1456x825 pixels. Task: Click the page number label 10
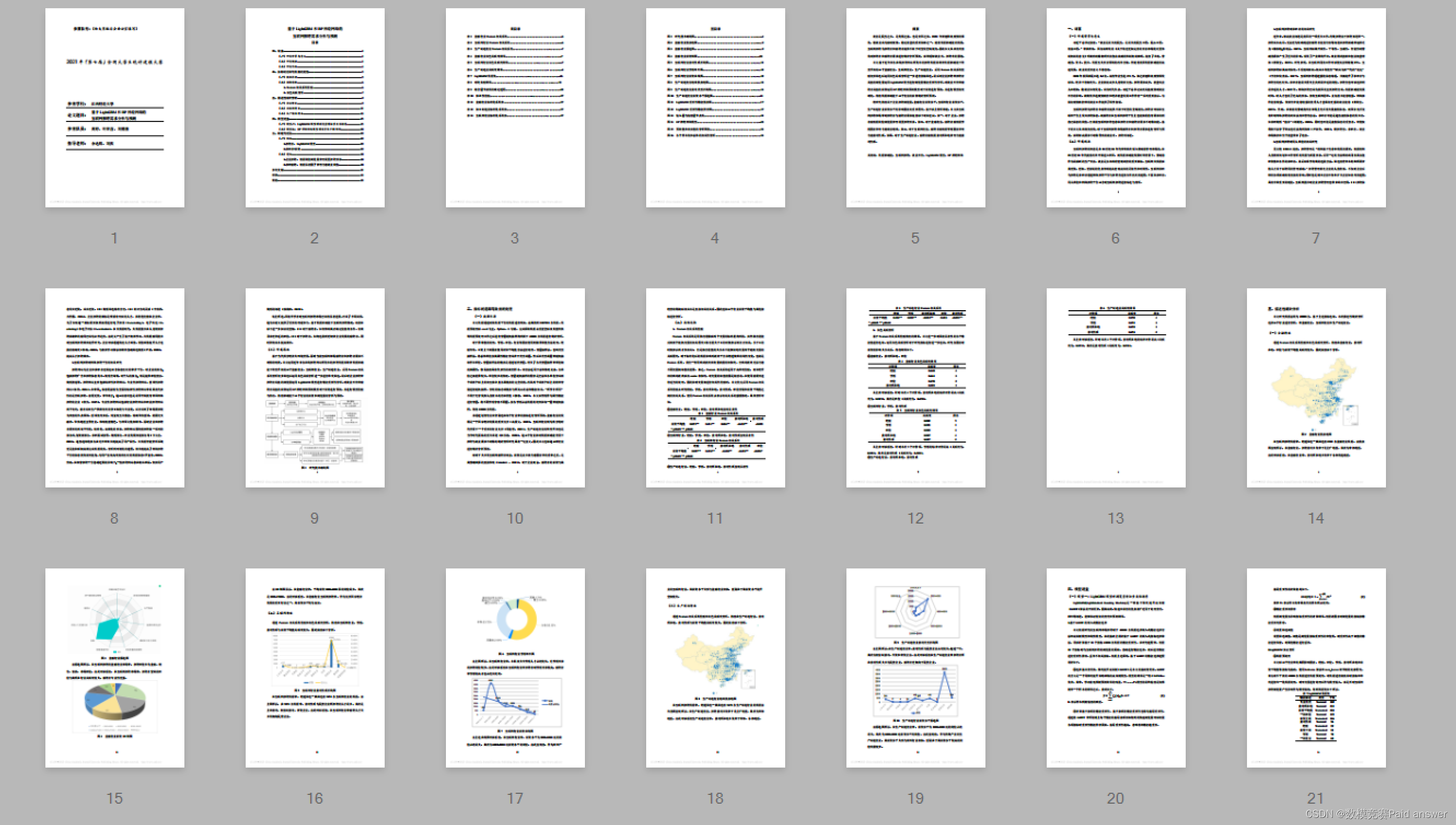pos(515,518)
